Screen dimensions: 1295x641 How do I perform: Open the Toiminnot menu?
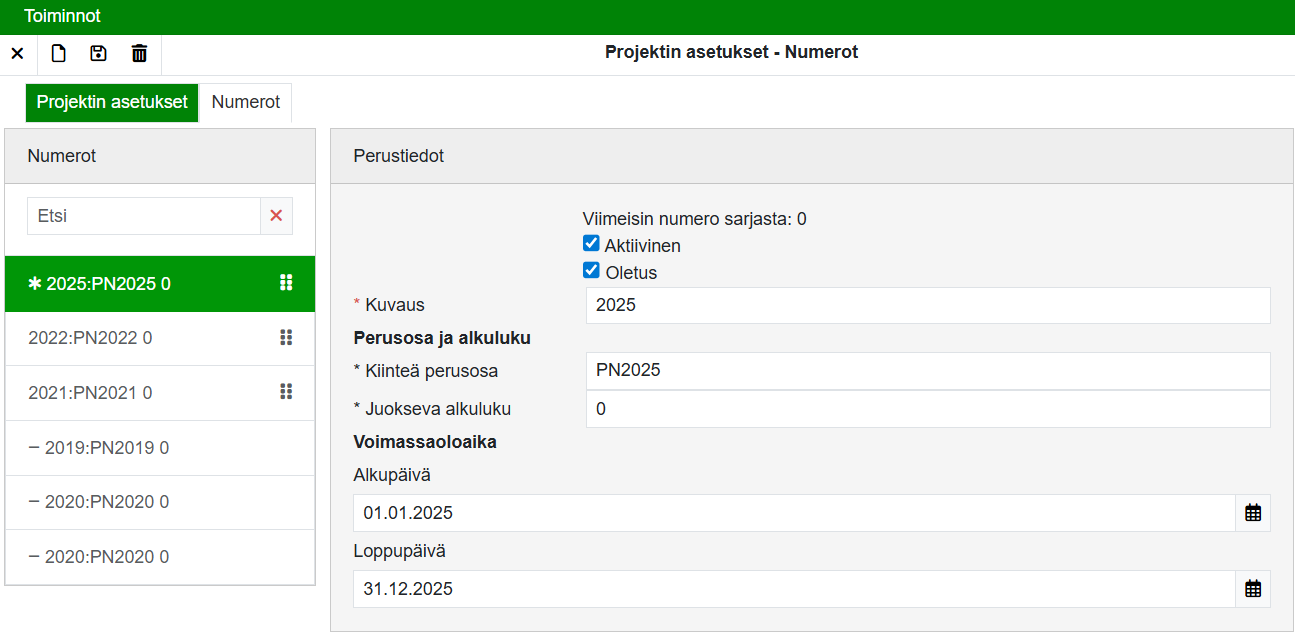[x=62, y=17]
